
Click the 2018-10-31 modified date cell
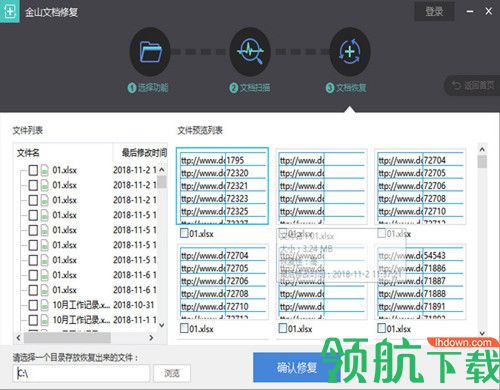point(134,305)
